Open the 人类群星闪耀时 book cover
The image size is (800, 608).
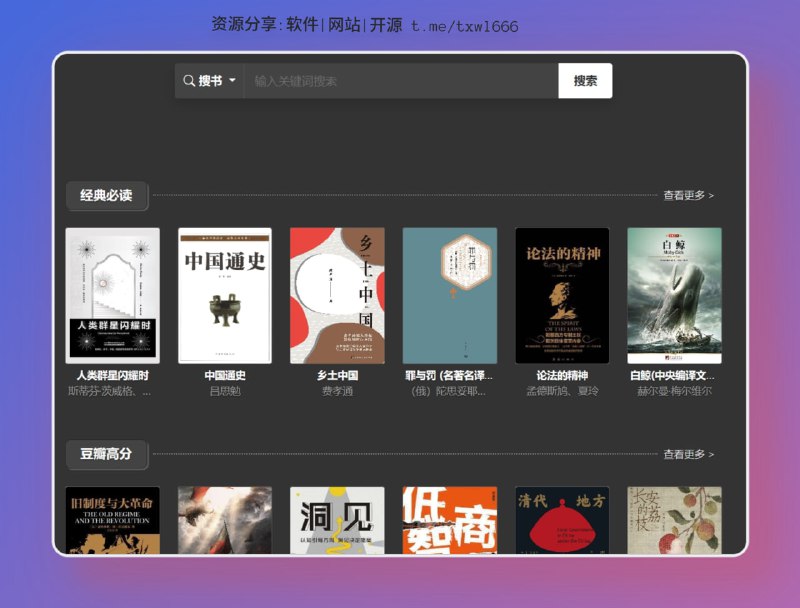coord(113,296)
